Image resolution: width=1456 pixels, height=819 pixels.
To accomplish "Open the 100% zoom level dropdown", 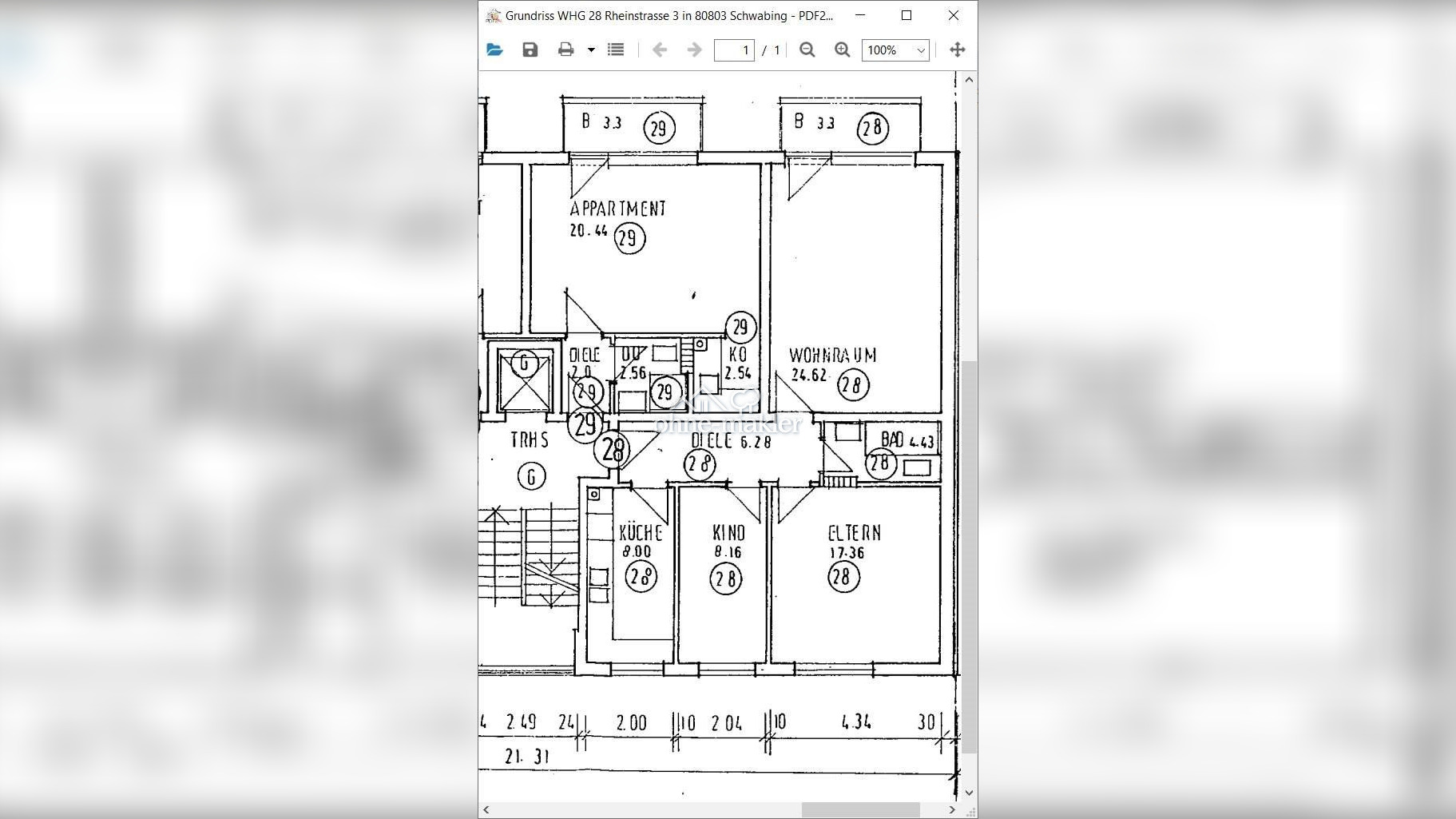I will [x=895, y=50].
